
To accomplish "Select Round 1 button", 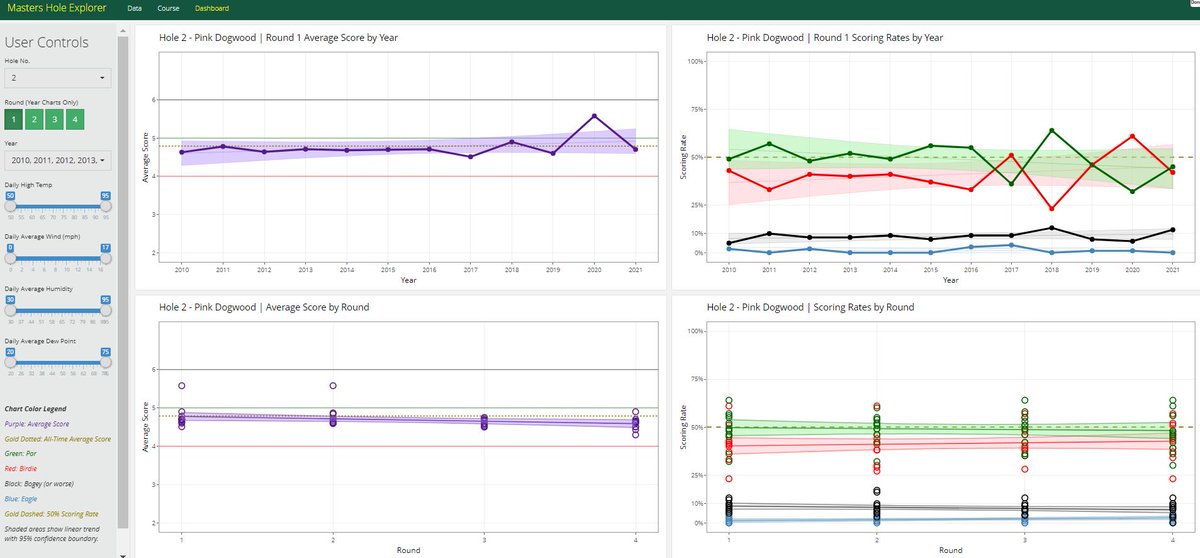I will point(13,120).
